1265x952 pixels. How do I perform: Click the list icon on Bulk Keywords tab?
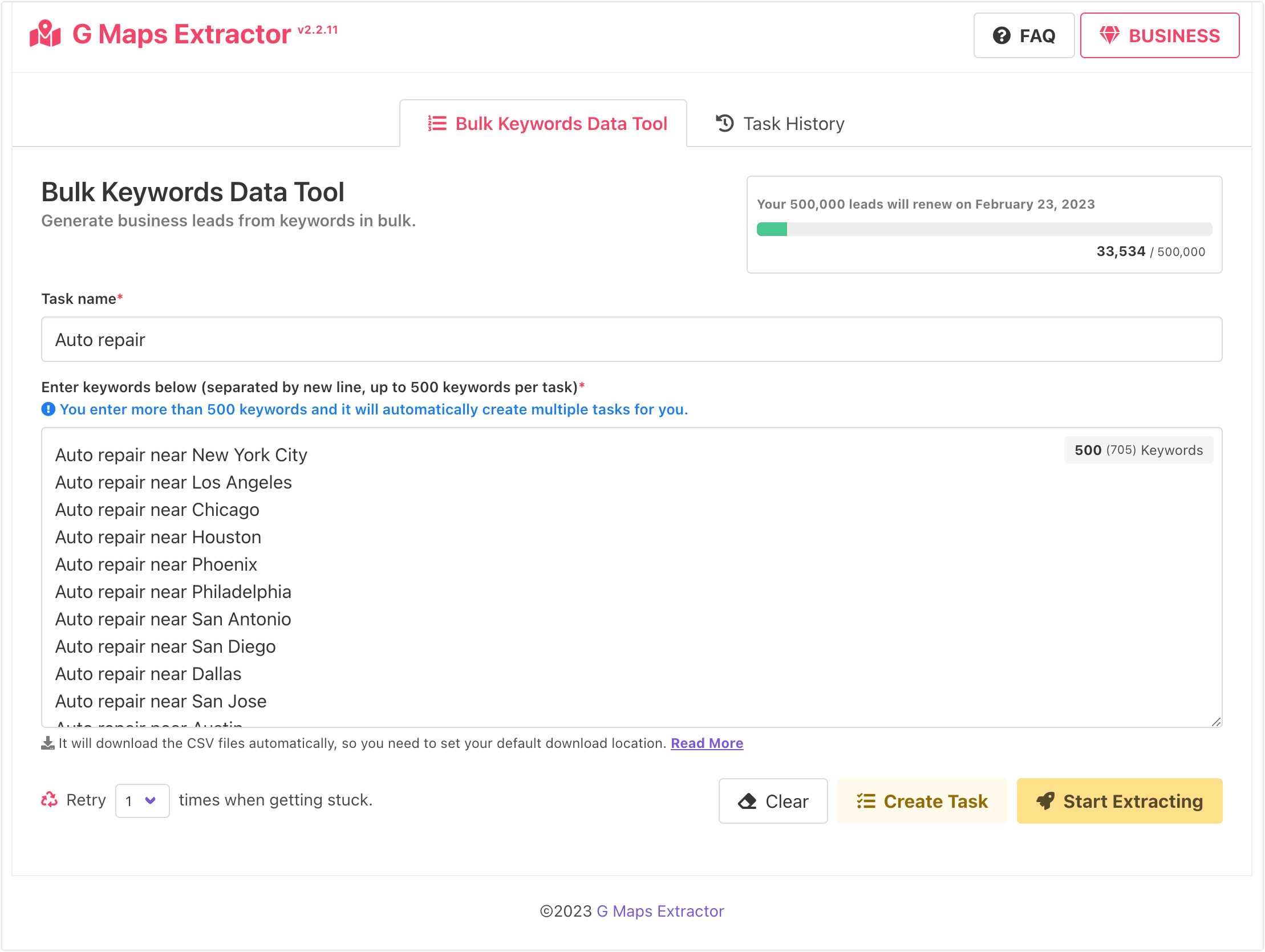(x=437, y=124)
